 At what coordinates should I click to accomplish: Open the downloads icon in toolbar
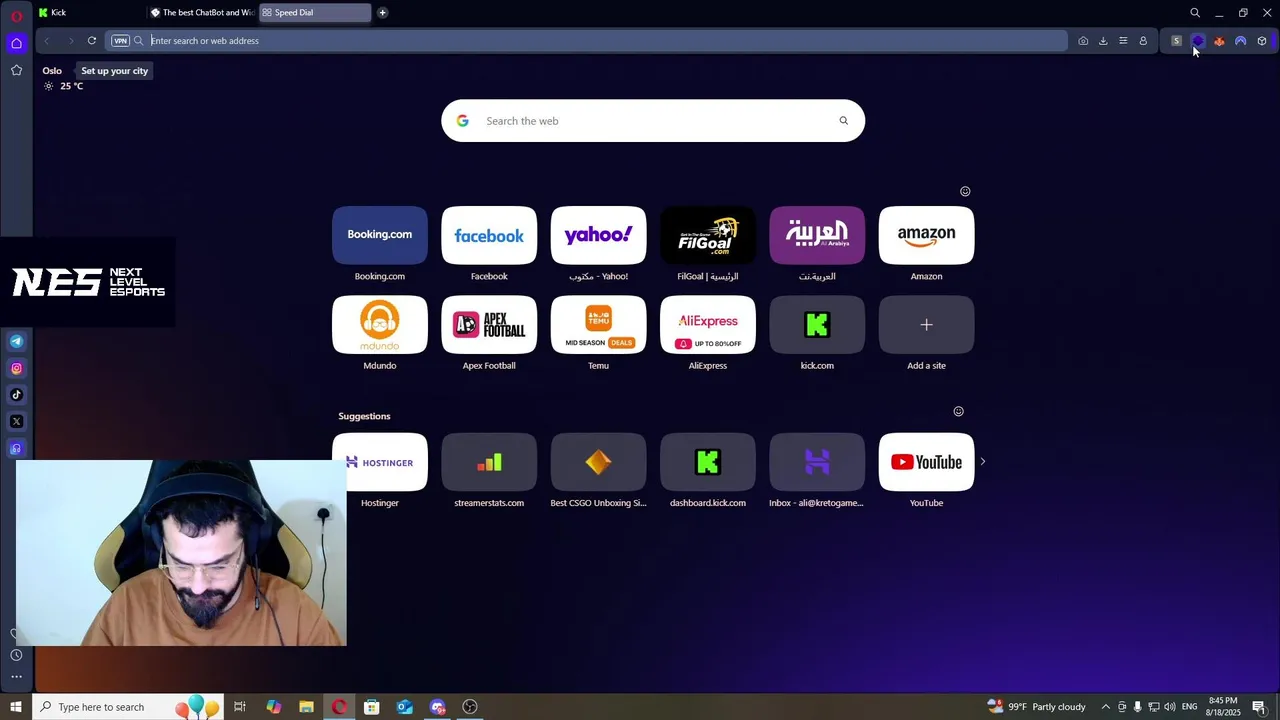point(1103,41)
